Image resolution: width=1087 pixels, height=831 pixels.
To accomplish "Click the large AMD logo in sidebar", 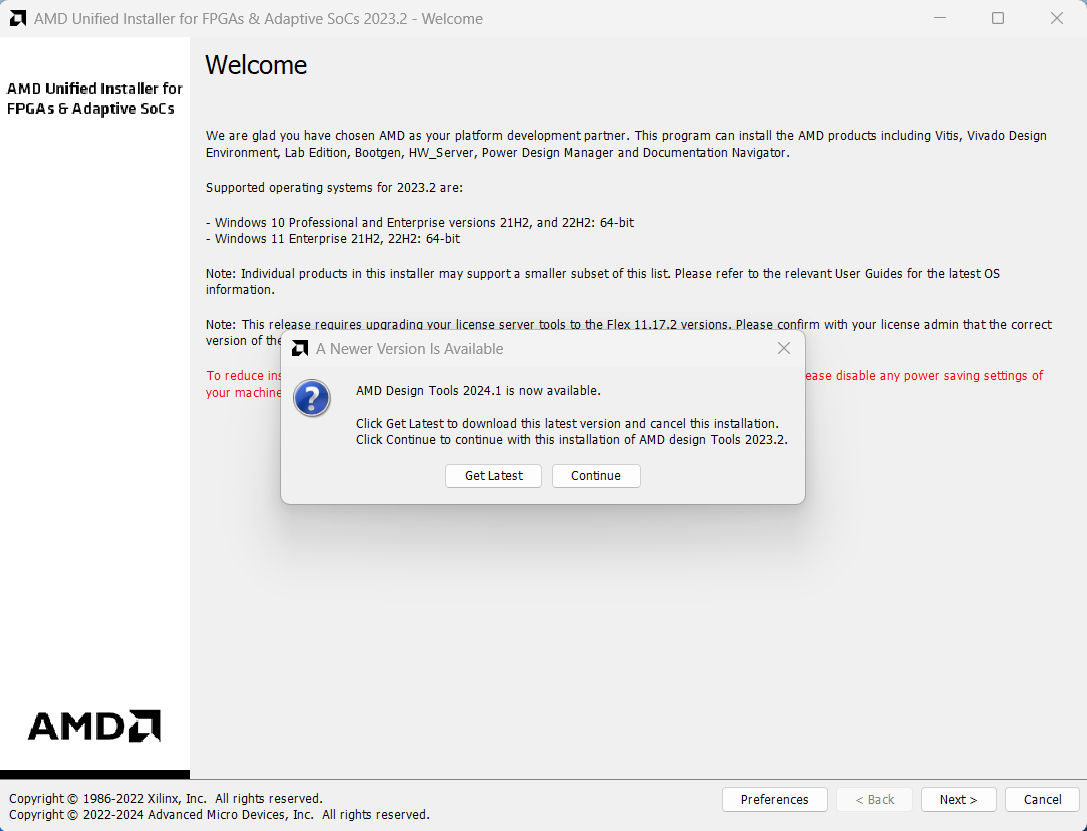I will click(94, 726).
